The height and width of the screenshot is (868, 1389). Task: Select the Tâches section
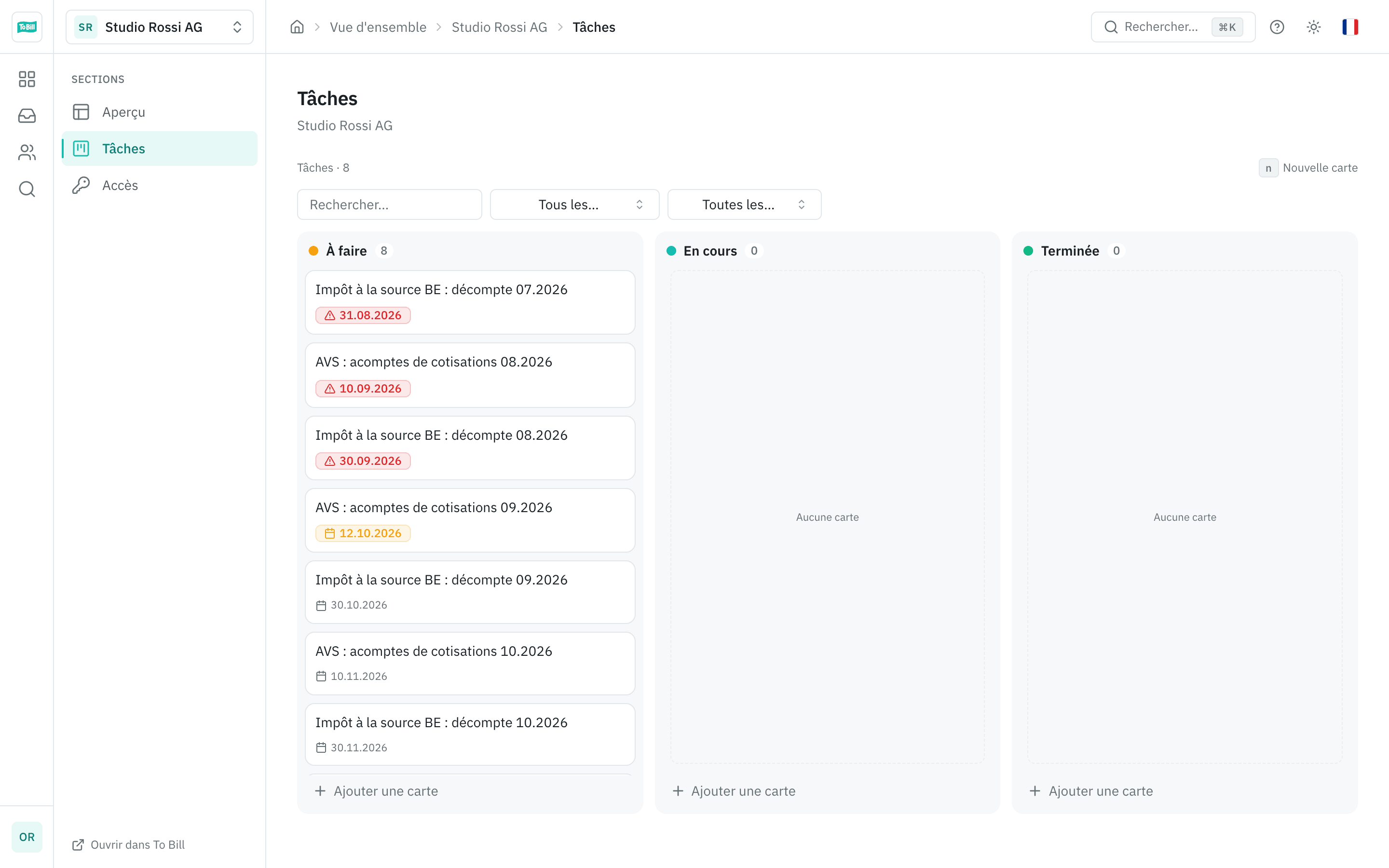point(160,149)
